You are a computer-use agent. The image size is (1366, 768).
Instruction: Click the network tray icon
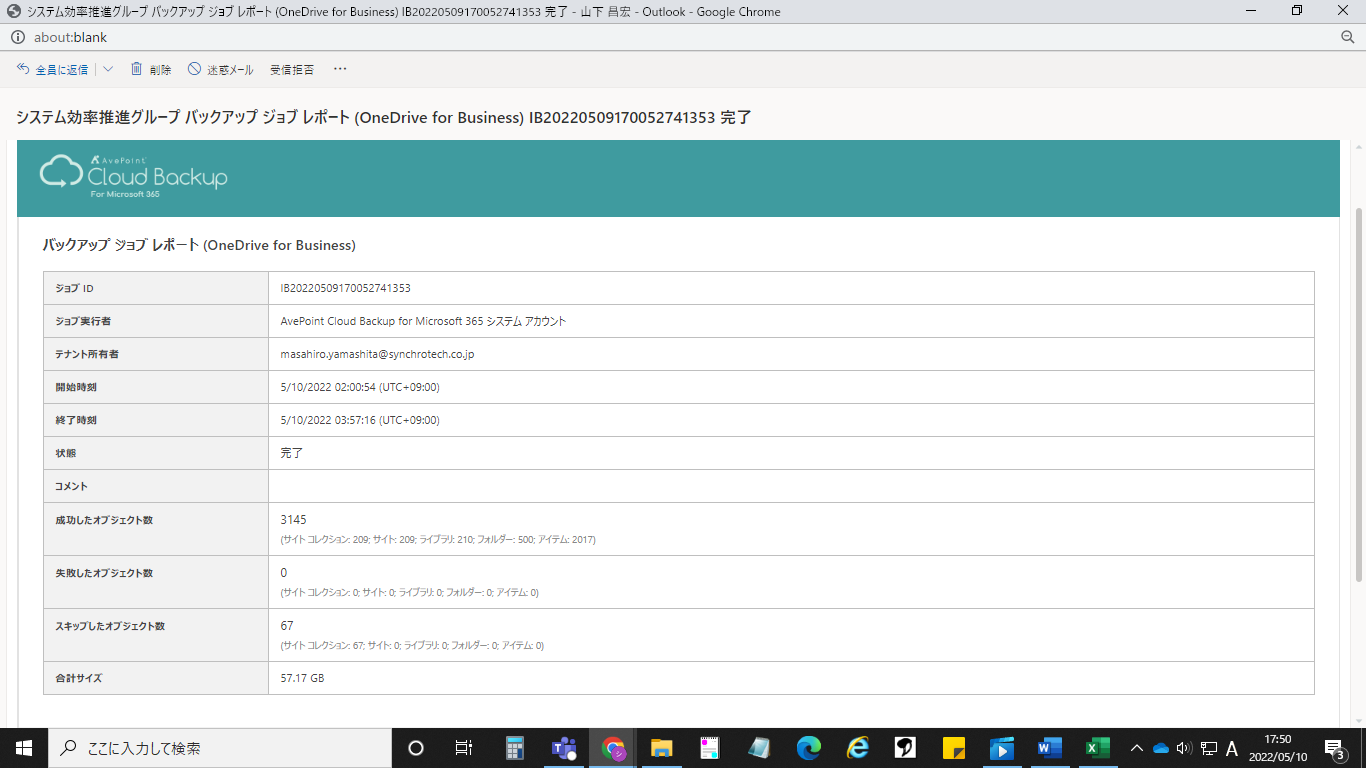coord(1208,748)
